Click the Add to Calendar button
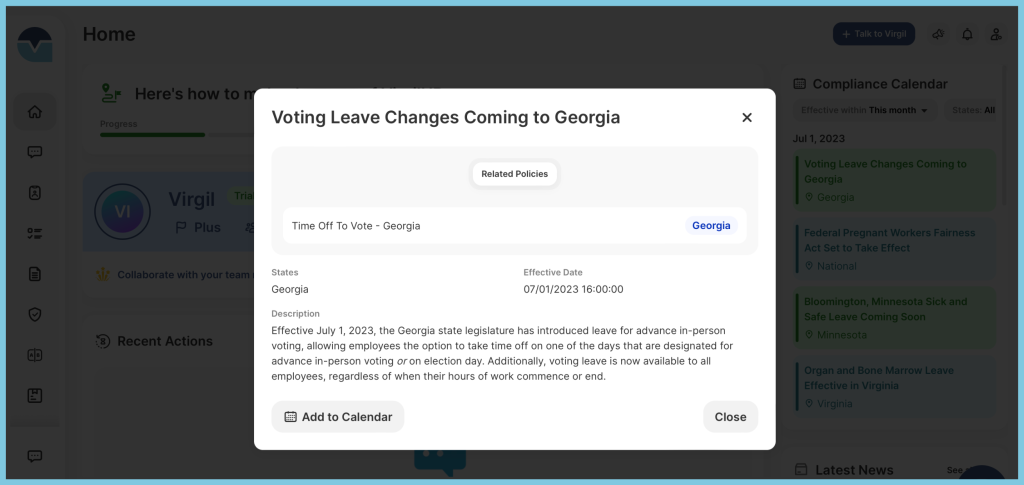This screenshot has height=485, width=1024. [338, 416]
